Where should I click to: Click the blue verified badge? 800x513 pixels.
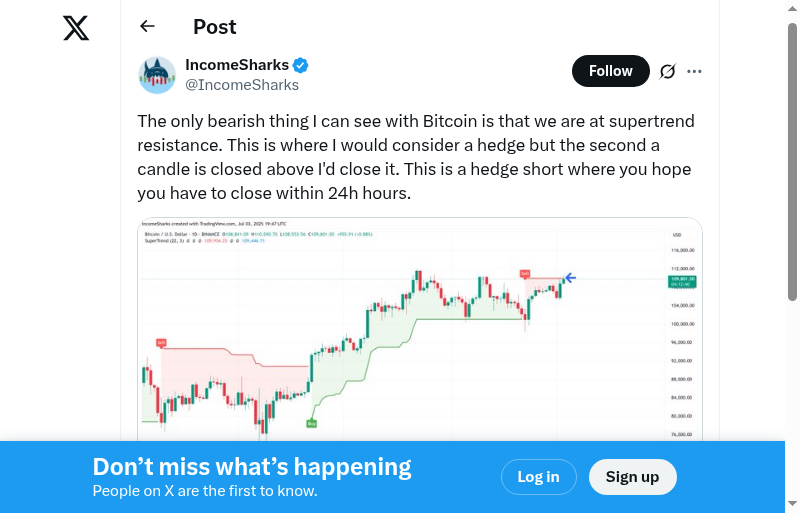coord(301,66)
